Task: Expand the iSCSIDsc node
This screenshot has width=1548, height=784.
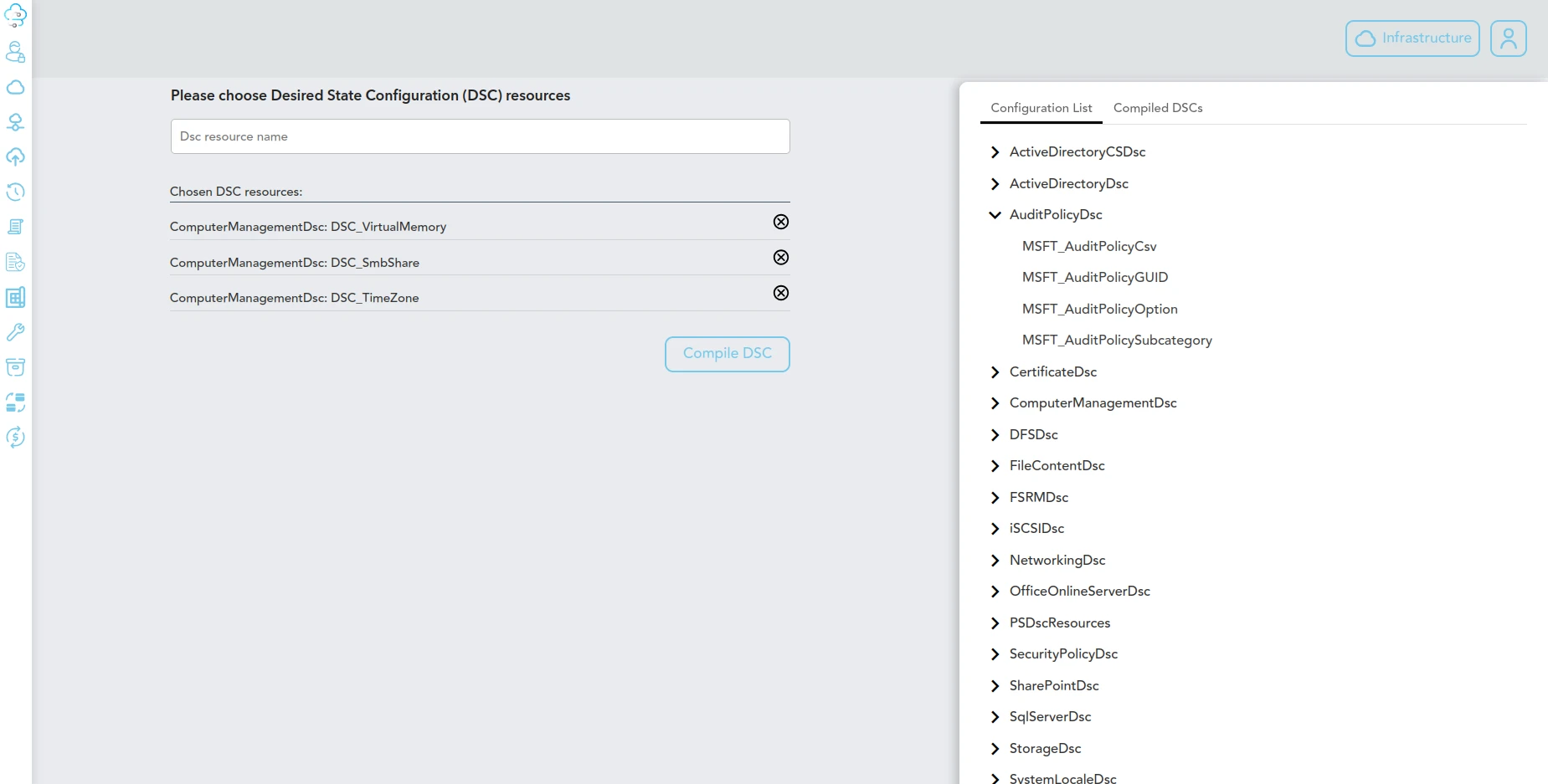Action: tap(995, 529)
